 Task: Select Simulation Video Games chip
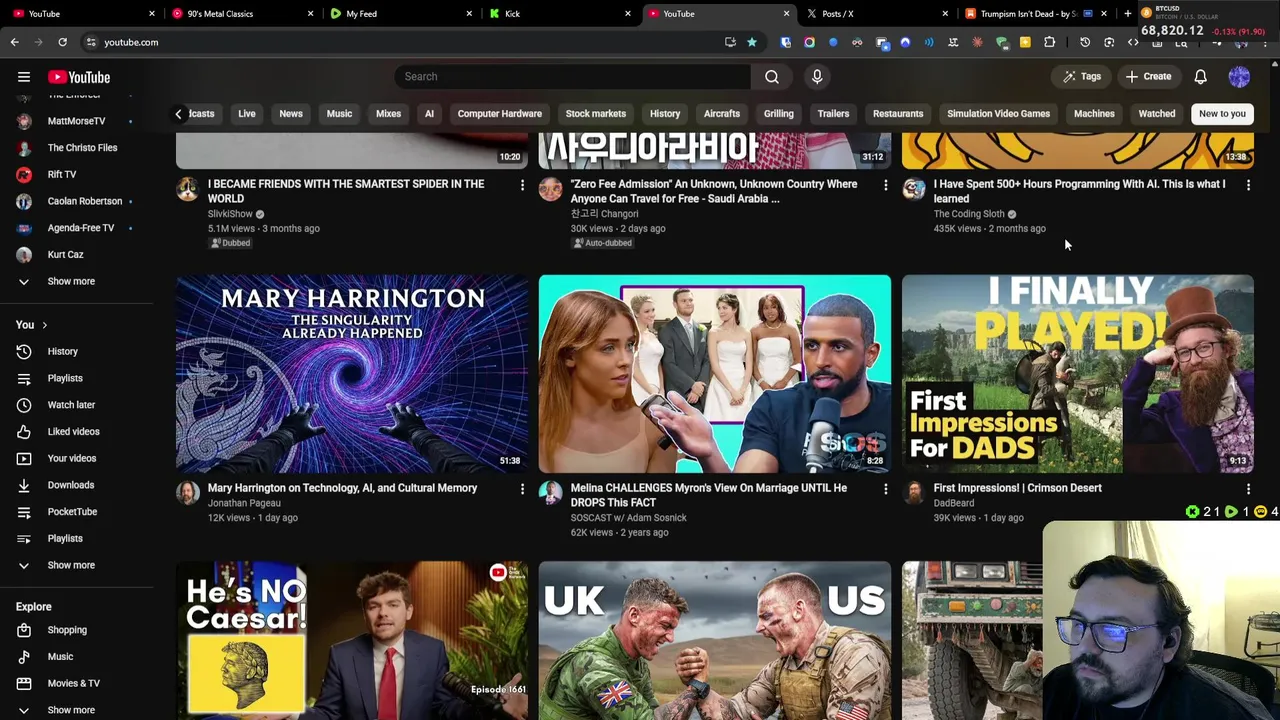coord(998,114)
